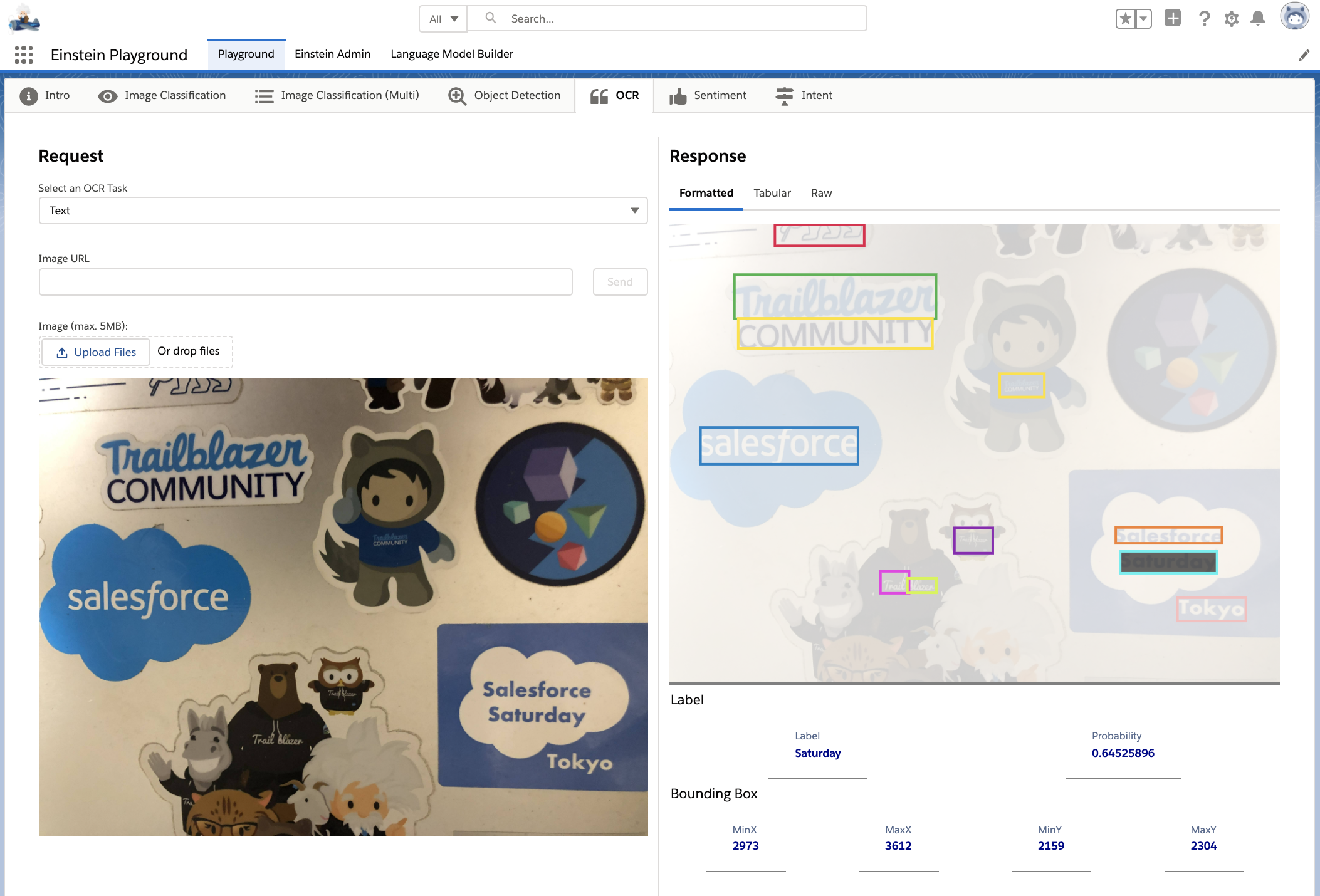Select the blue salesforce bounding box
The image size is (1320, 896).
point(778,445)
